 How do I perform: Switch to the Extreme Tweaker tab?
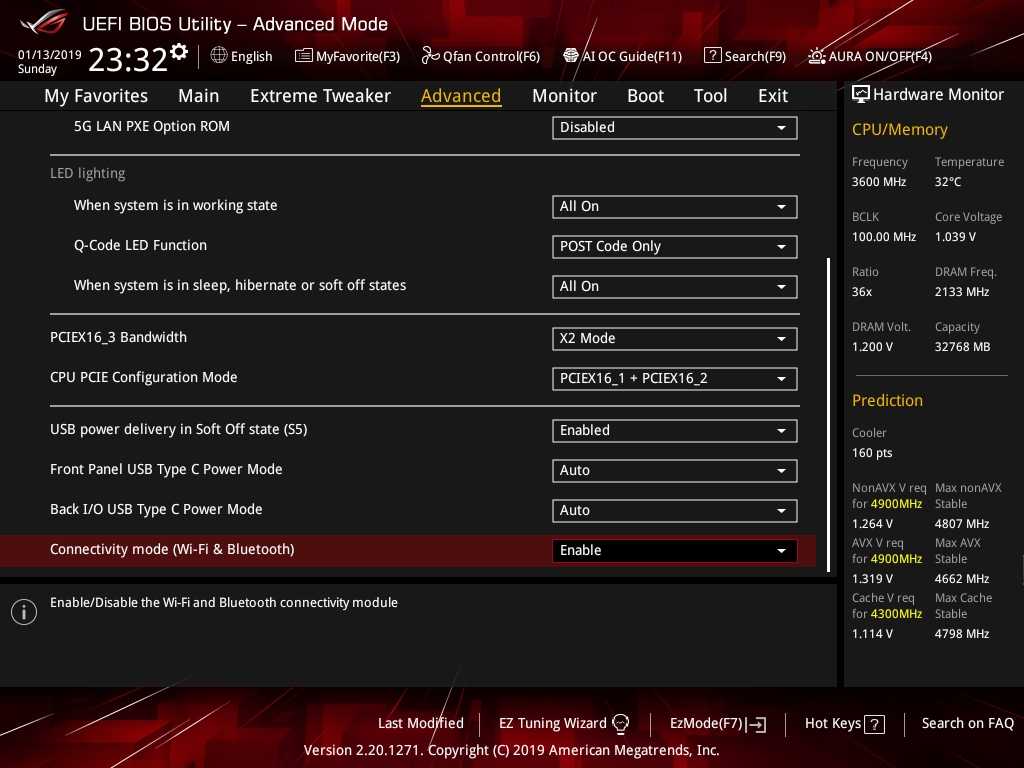coord(320,96)
